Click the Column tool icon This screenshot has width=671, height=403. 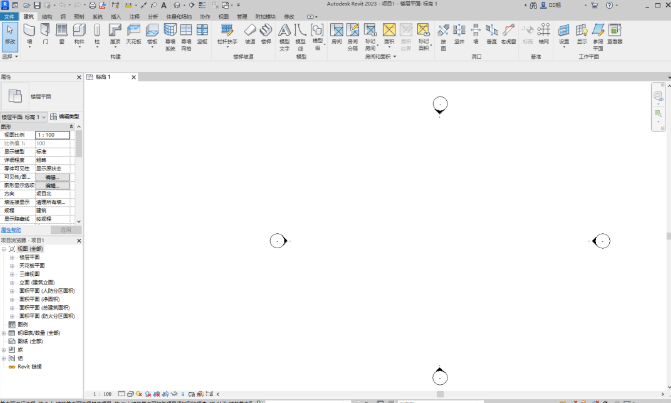click(x=97, y=34)
